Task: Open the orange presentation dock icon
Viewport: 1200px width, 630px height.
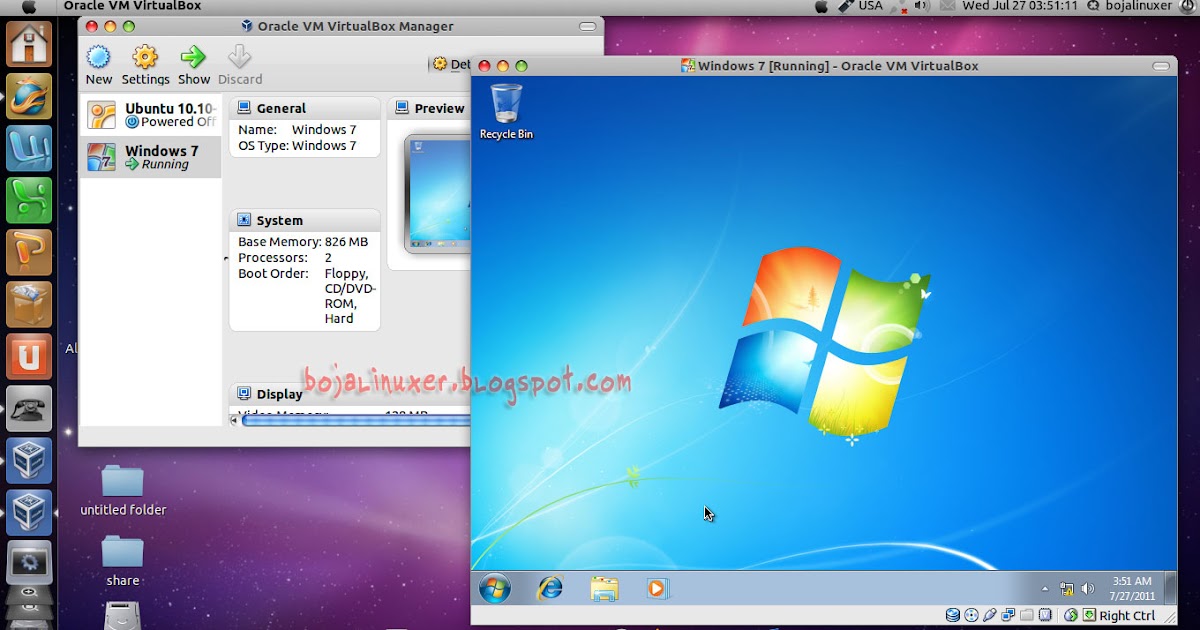Action: tap(29, 252)
